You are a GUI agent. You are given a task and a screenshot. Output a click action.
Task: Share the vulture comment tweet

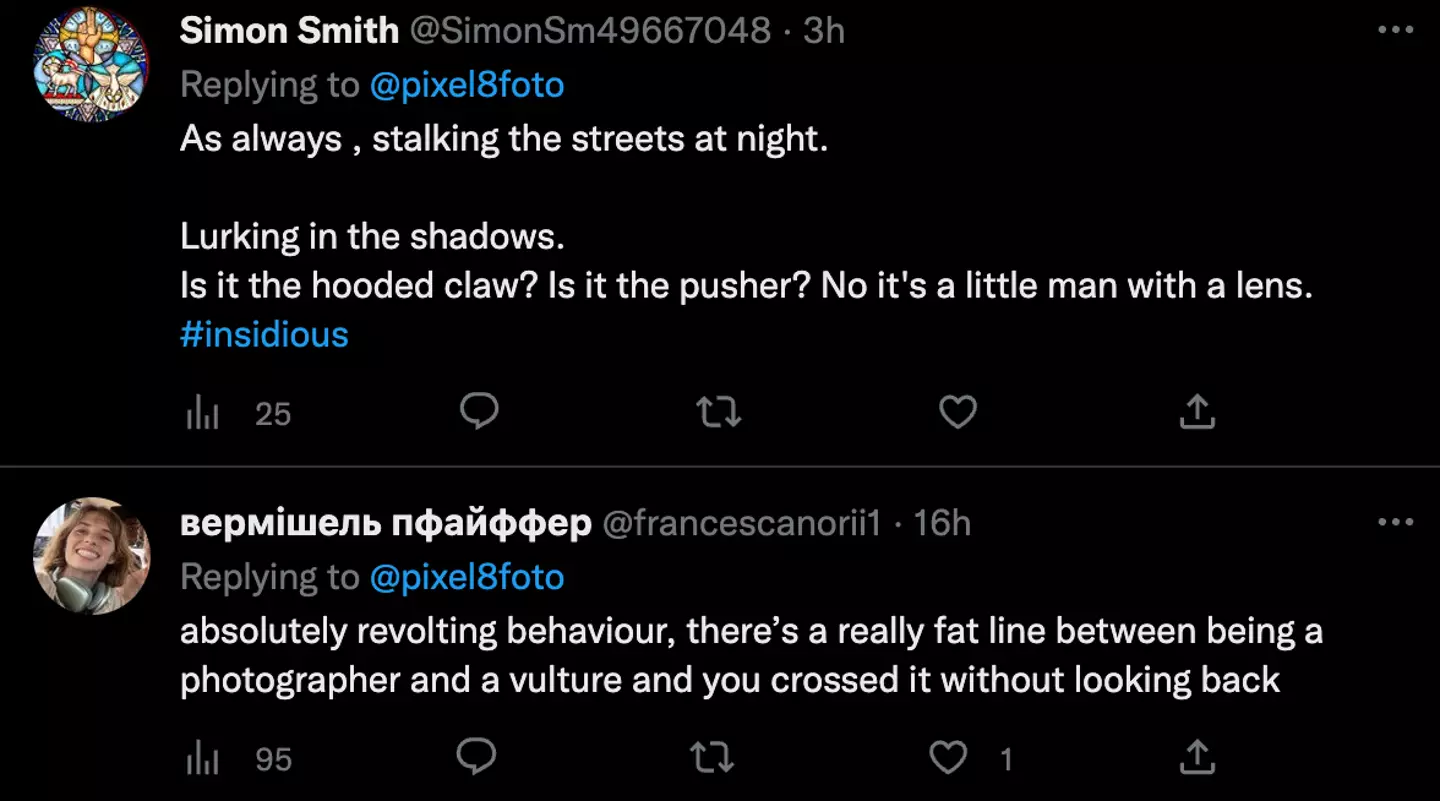[x=1197, y=757]
